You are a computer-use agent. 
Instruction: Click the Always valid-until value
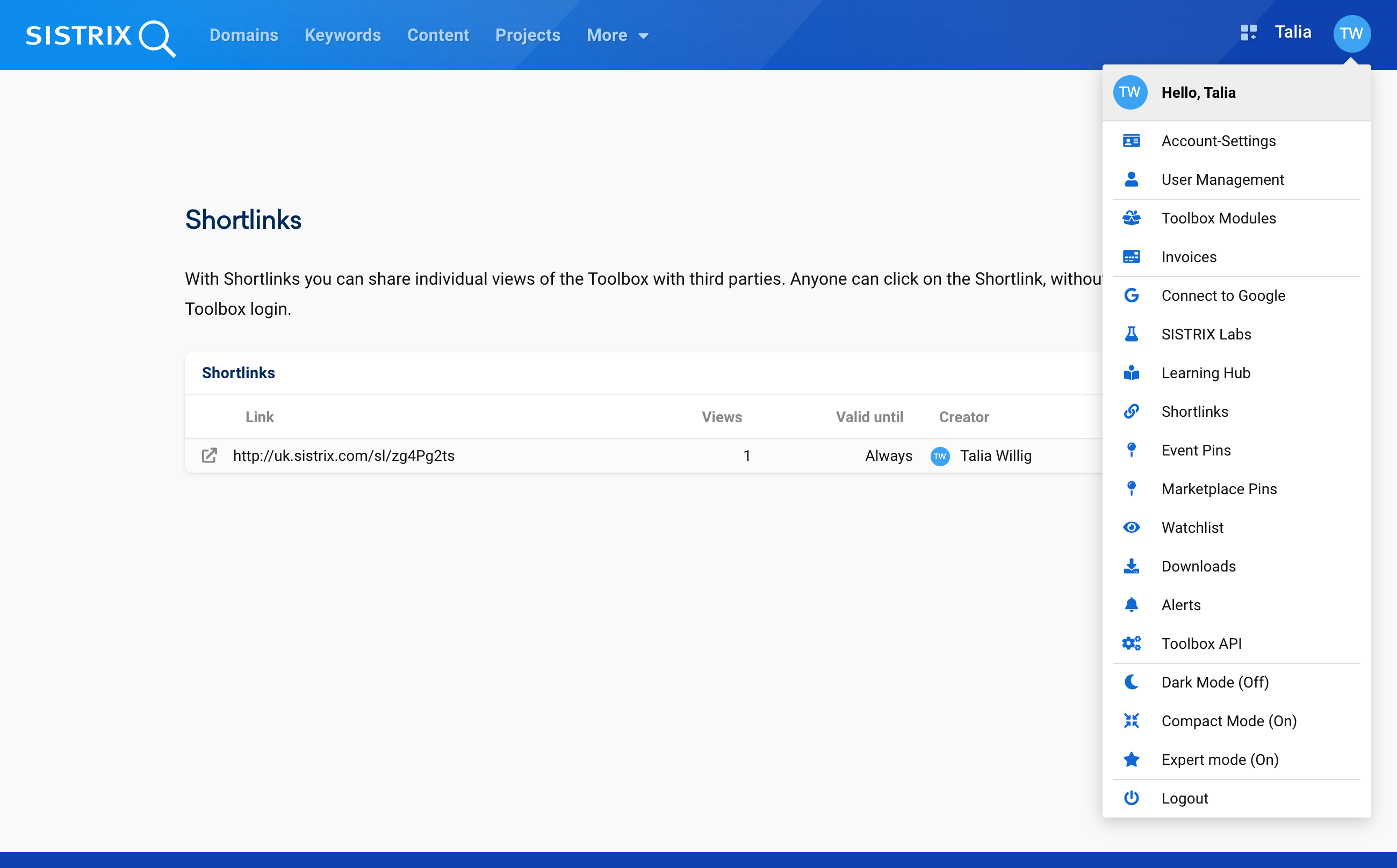click(x=888, y=456)
